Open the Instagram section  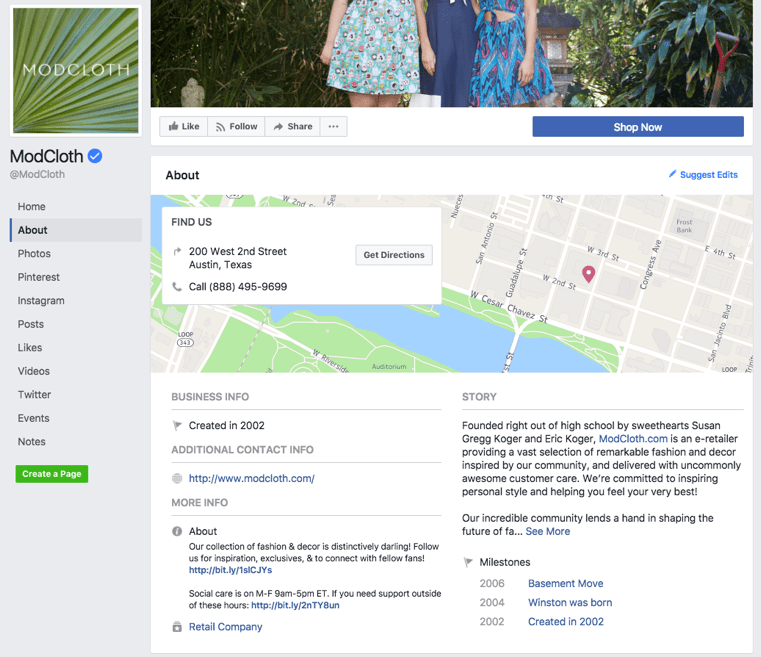41,301
